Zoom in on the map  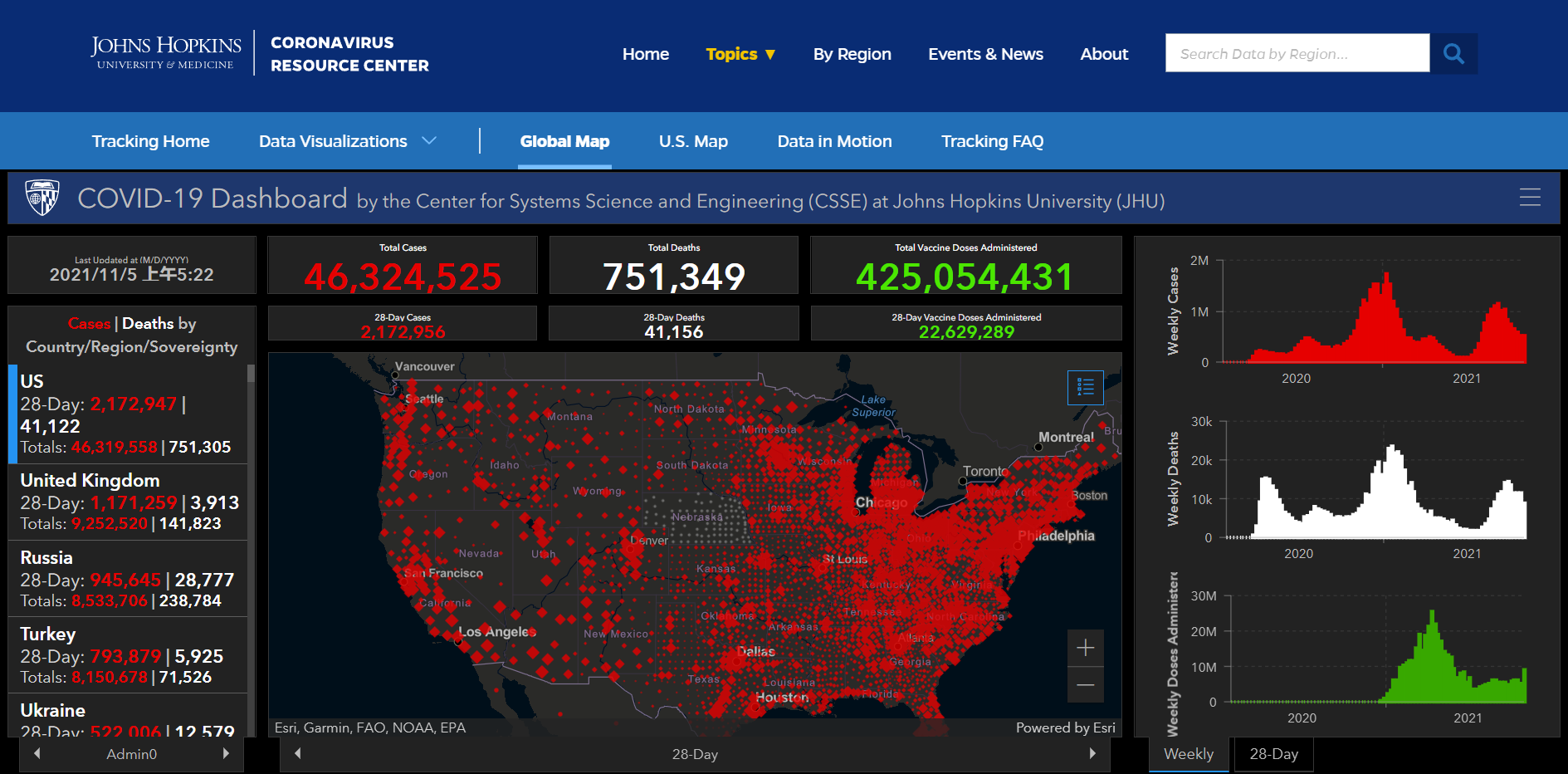1086,648
